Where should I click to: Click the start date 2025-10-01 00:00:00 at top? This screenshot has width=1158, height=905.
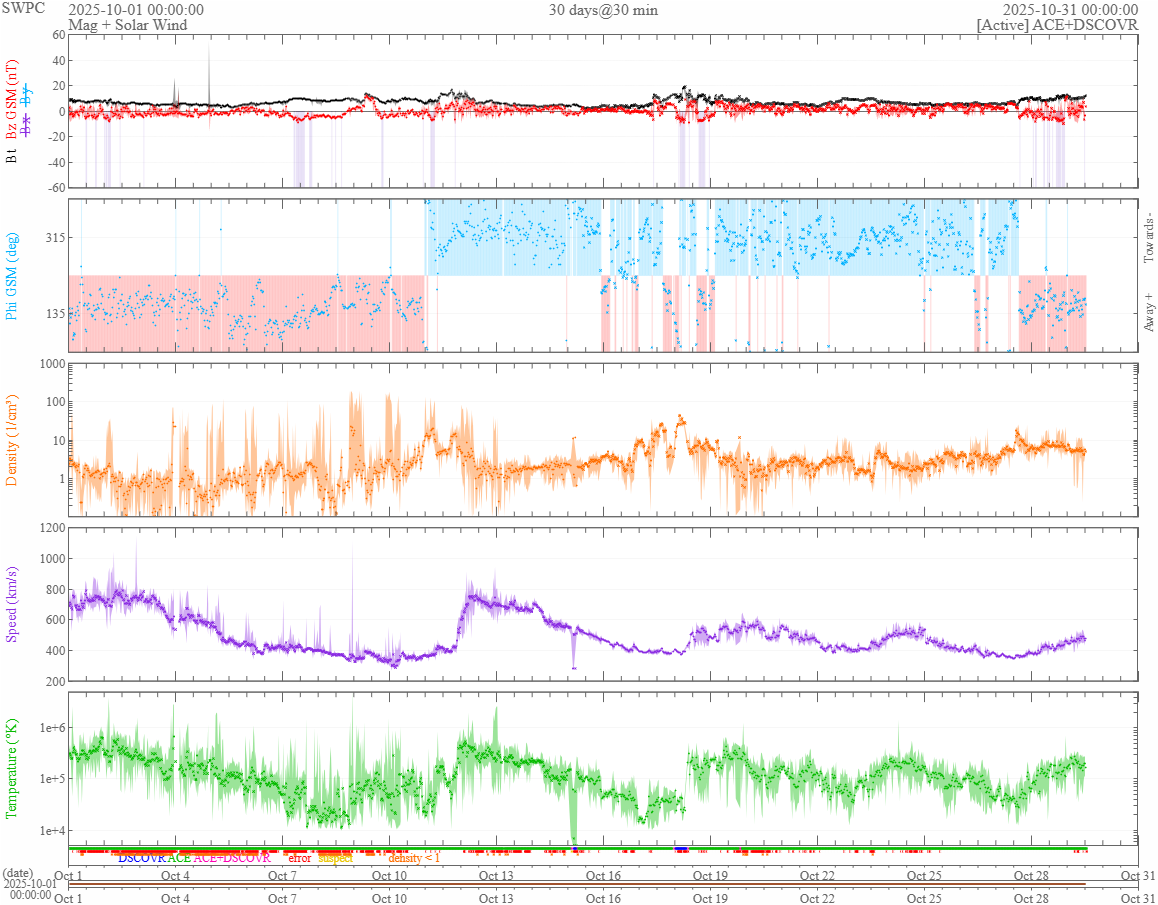(x=136, y=10)
